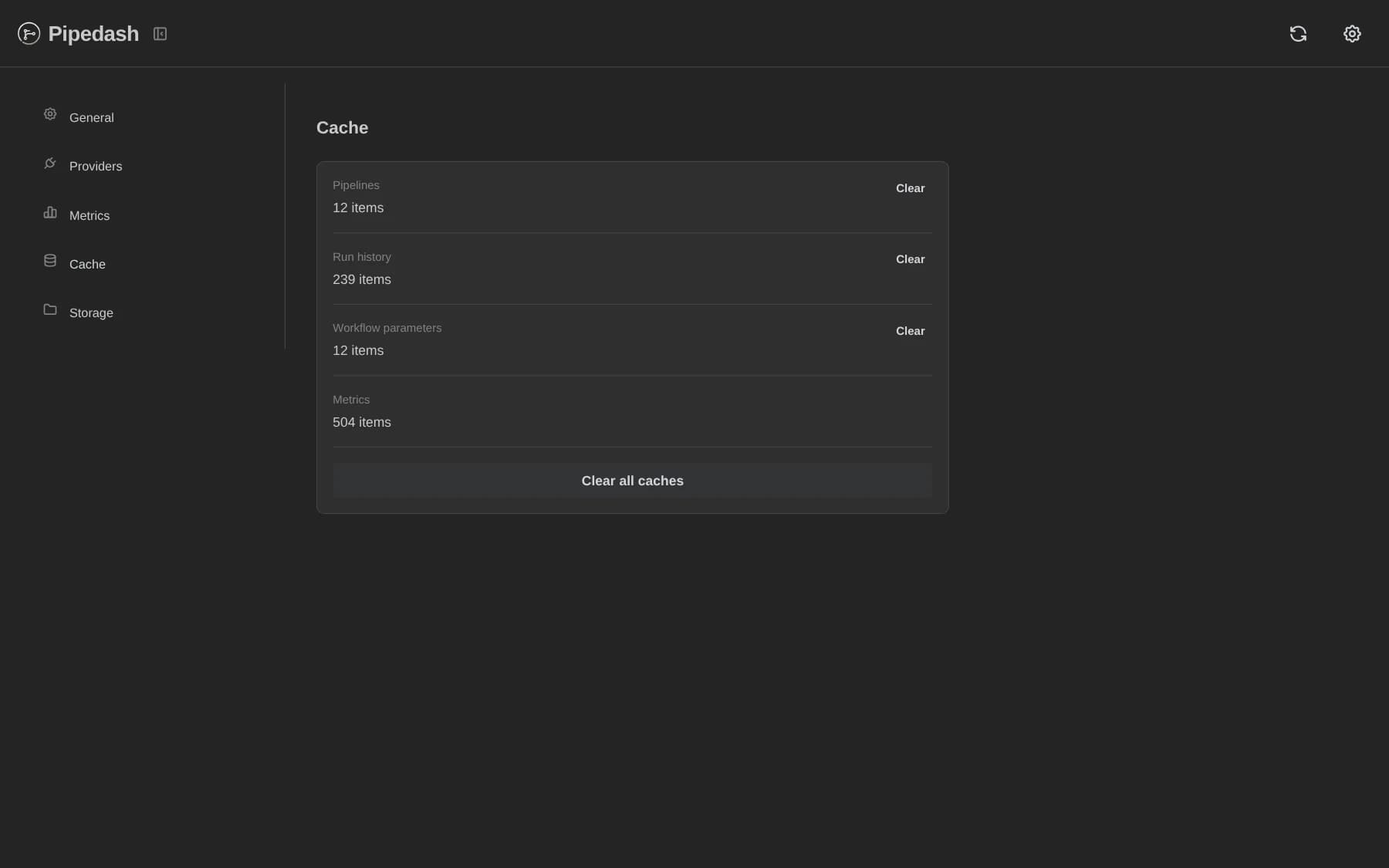This screenshot has width=1389, height=868.
Task: Switch to the Metrics settings section
Action: [90, 215]
